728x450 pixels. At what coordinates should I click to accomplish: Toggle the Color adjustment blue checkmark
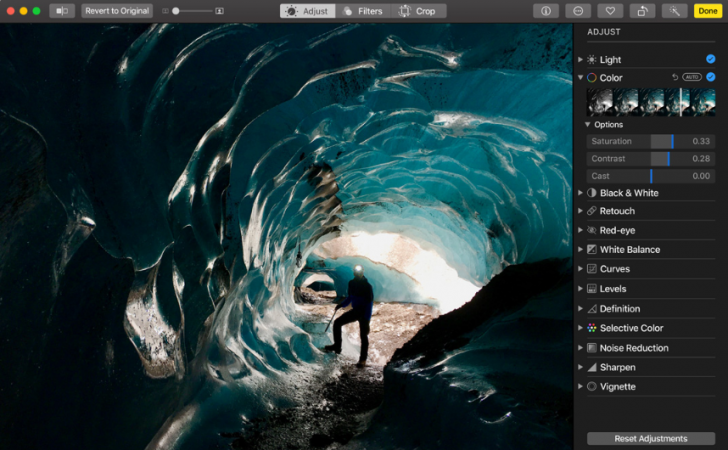point(710,77)
